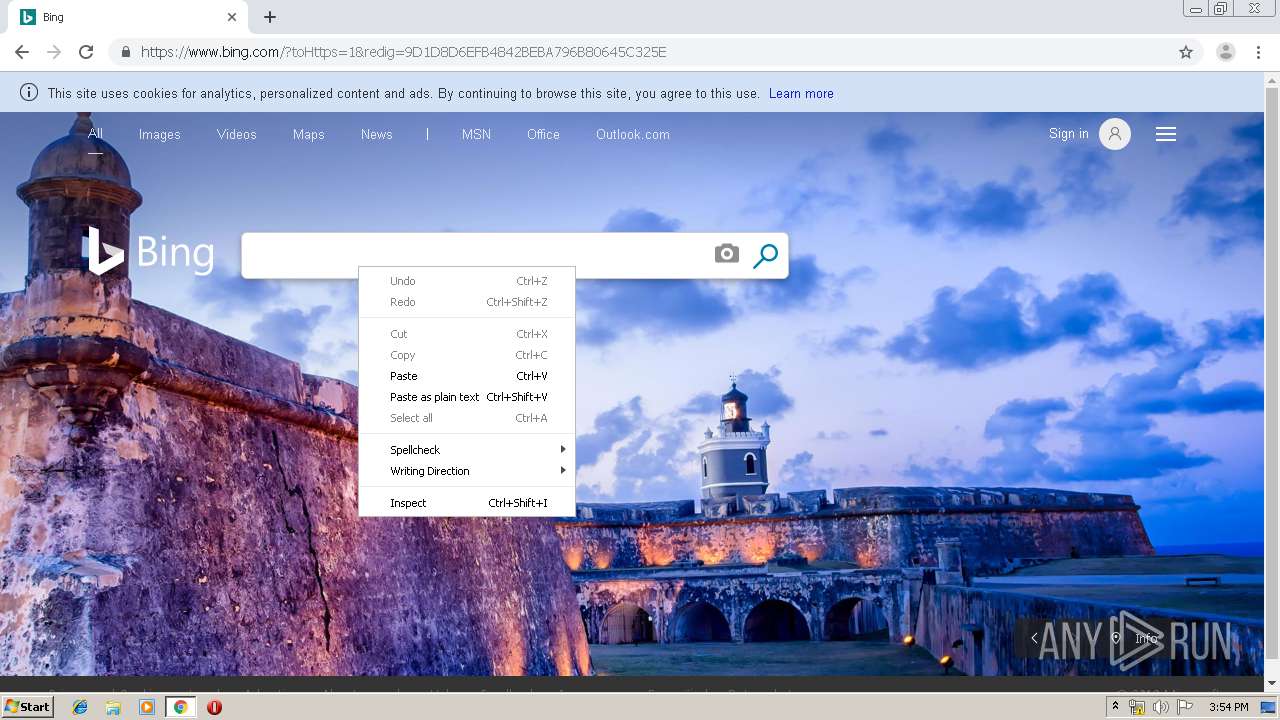Image resolution: width=1280 pixels, height=720 pixels.
Task: Choose Paste as plain text
Action: (467, 397)
